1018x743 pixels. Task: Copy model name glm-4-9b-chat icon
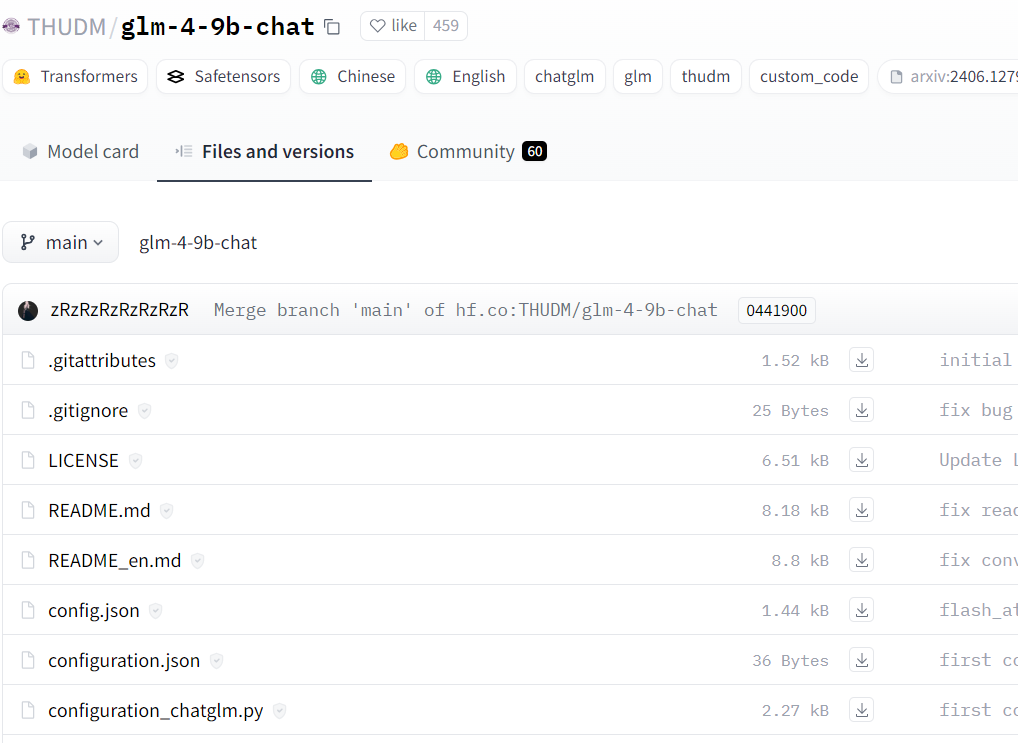(332, 27)
